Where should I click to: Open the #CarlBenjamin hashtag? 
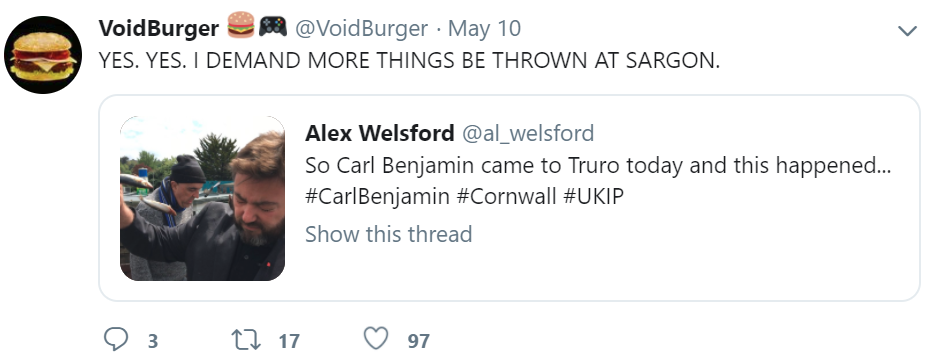(x=377, y=197)
